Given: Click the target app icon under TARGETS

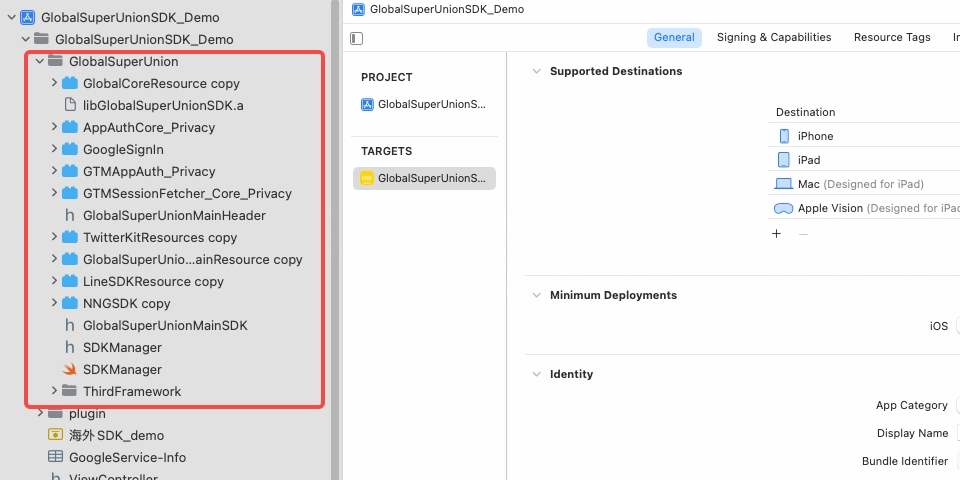Looking at the screenshot, I should coord(367,178).
